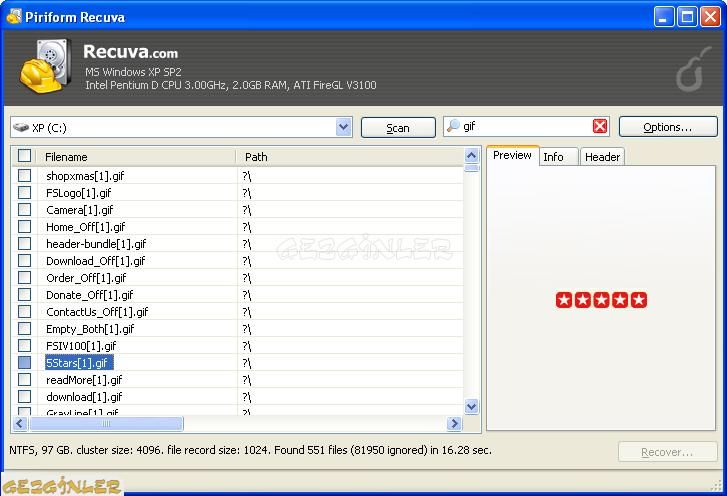Check the box for readMore[1].gif
727x496 pixels.
(24, 380)
